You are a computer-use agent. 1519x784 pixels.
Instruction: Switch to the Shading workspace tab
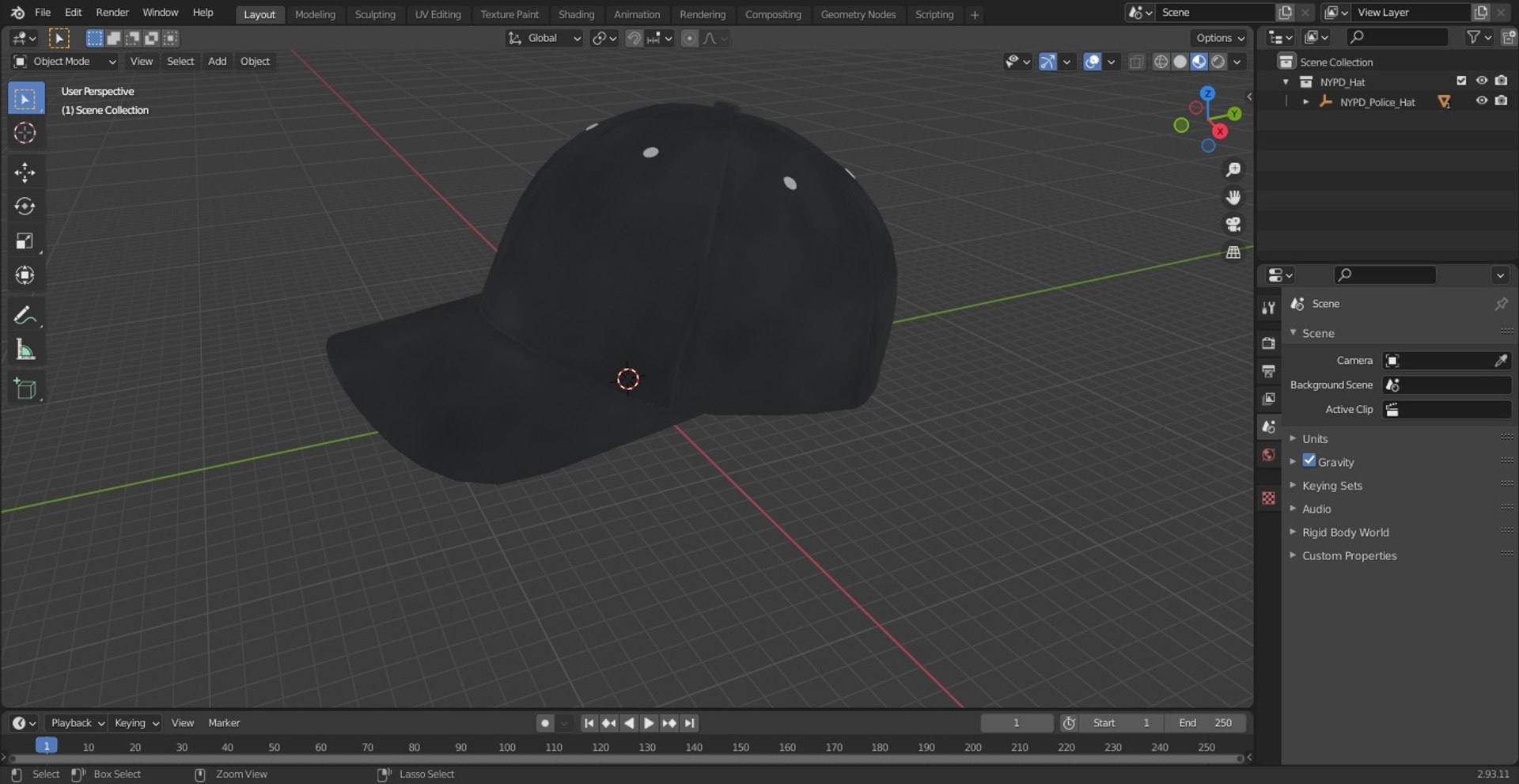click(576, 14)
